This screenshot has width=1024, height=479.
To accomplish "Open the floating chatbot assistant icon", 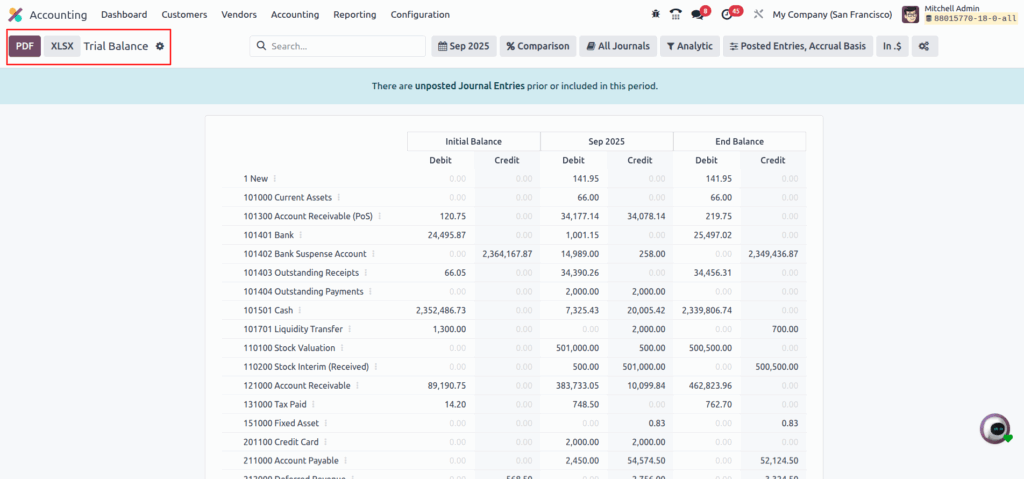I will 995,429.
